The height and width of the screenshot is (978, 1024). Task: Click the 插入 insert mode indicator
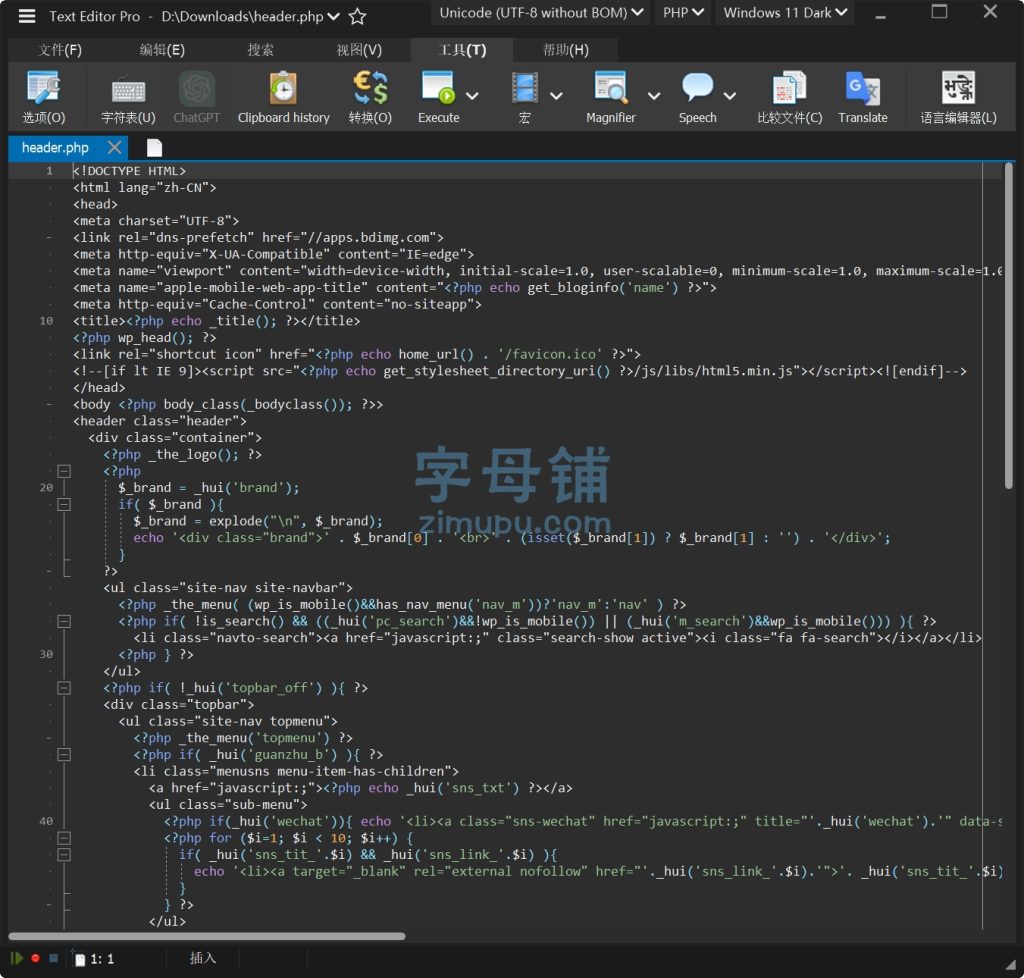(x=202, y=958)
